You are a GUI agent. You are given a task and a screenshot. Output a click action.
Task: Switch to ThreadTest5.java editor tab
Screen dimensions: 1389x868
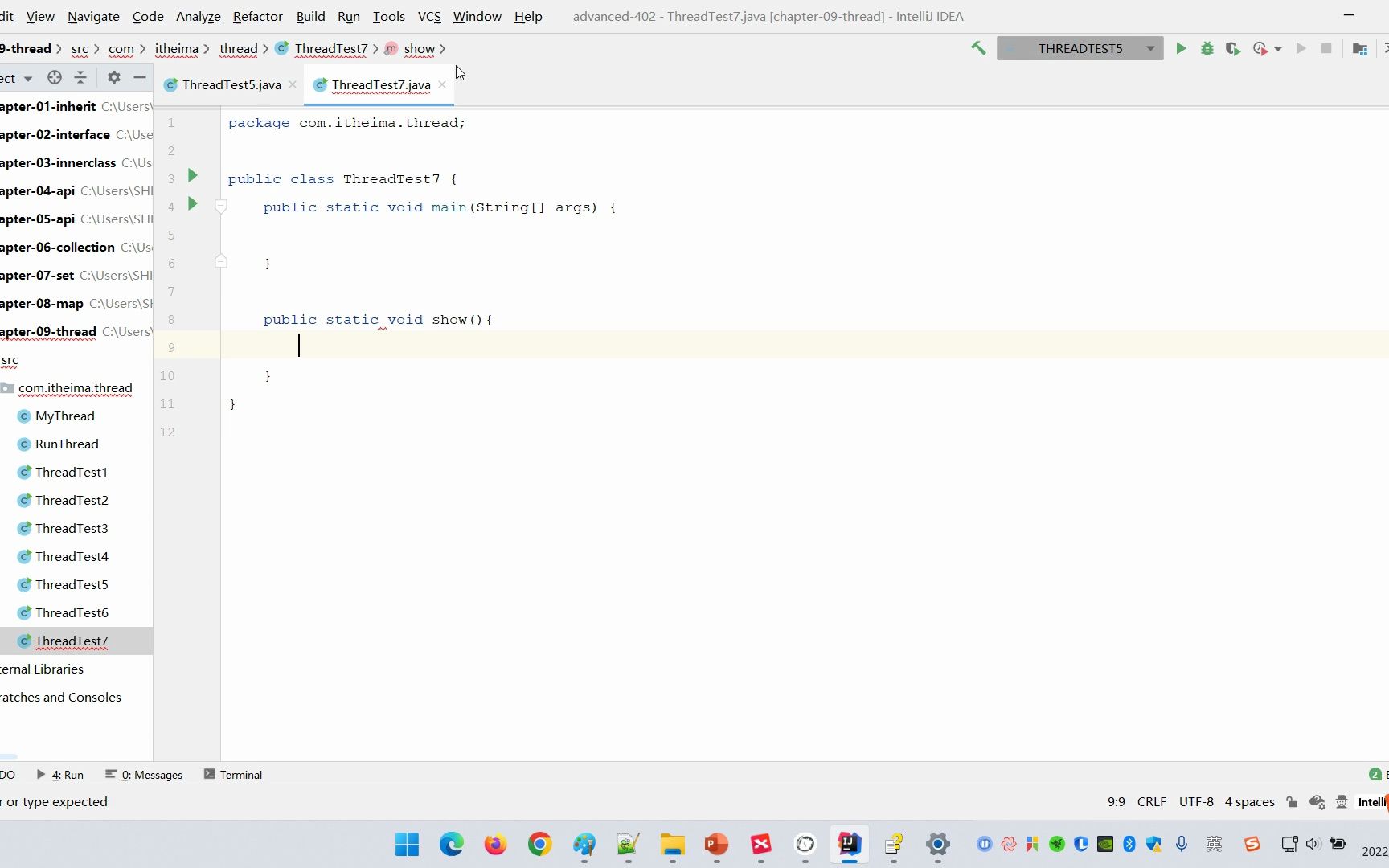[231, 84]
